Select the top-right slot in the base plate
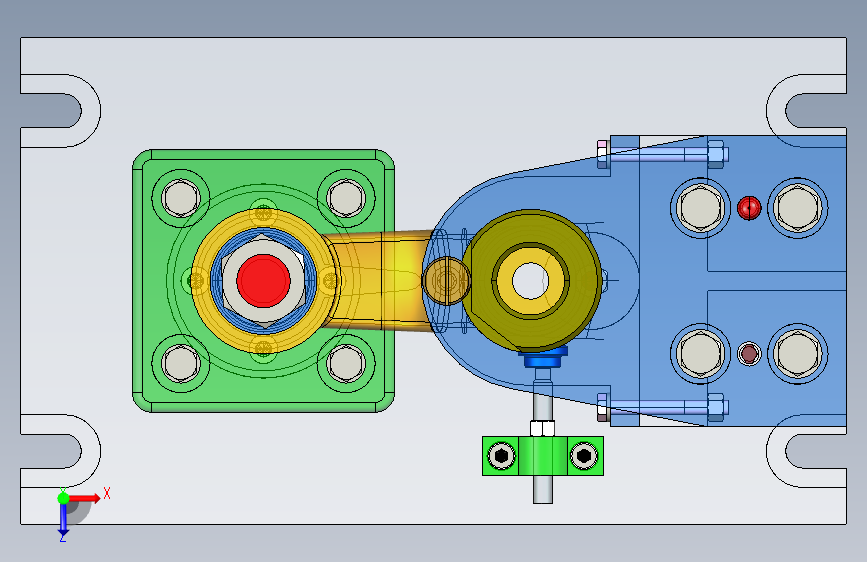This screenshot has height=562, width=867. pyautogui.click(x=816, y=111)
